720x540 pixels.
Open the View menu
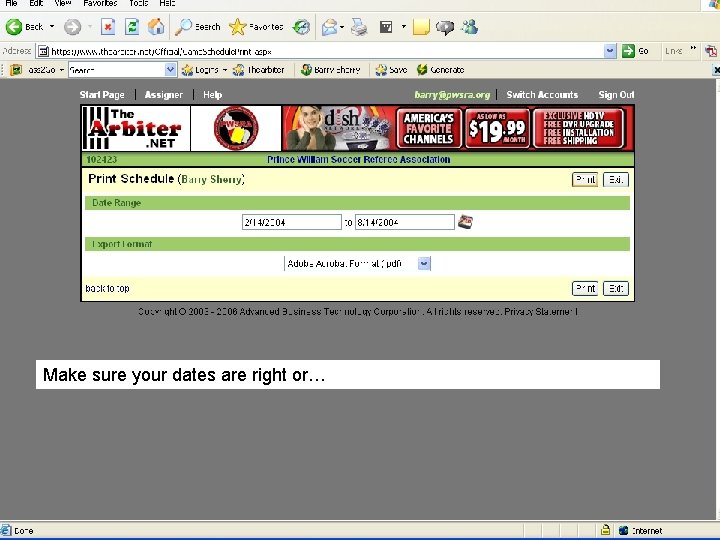click(62, 3)
